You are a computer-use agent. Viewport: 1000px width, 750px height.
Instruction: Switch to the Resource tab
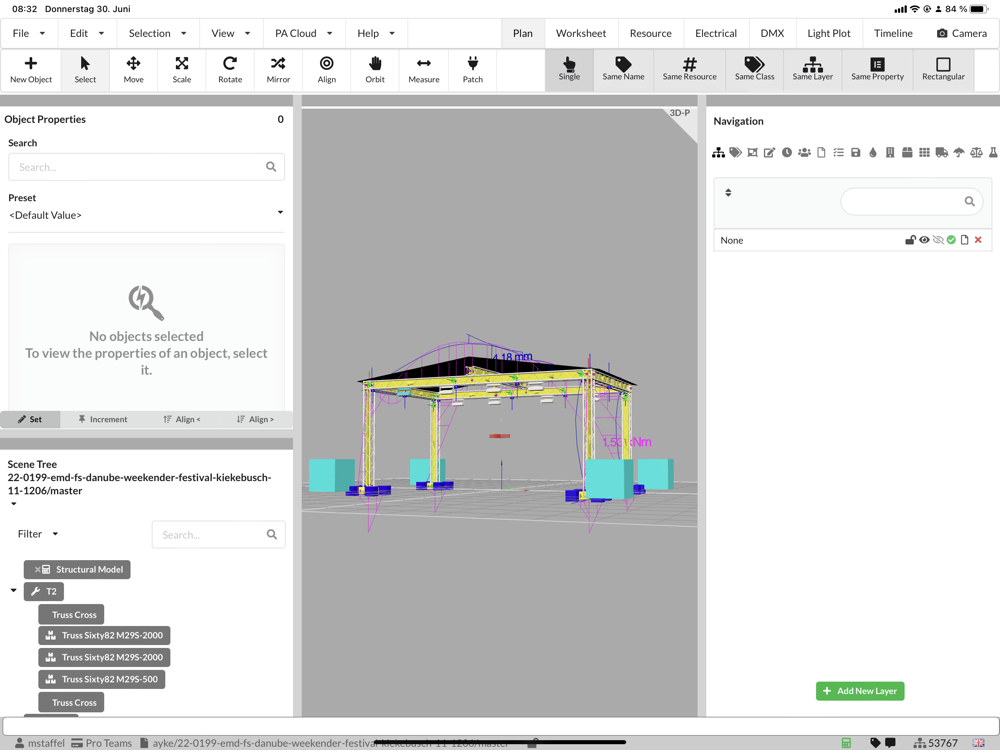[x=651, y=33]
